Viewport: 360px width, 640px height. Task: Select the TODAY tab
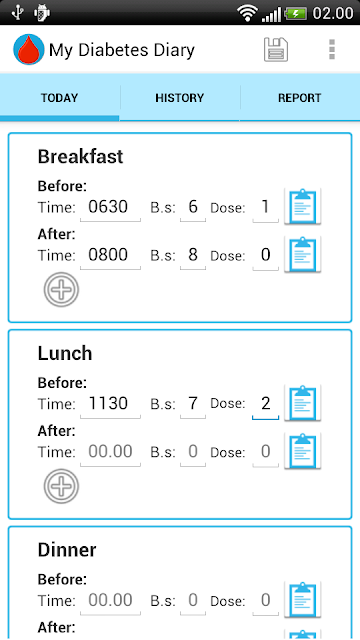pos(60,98)
